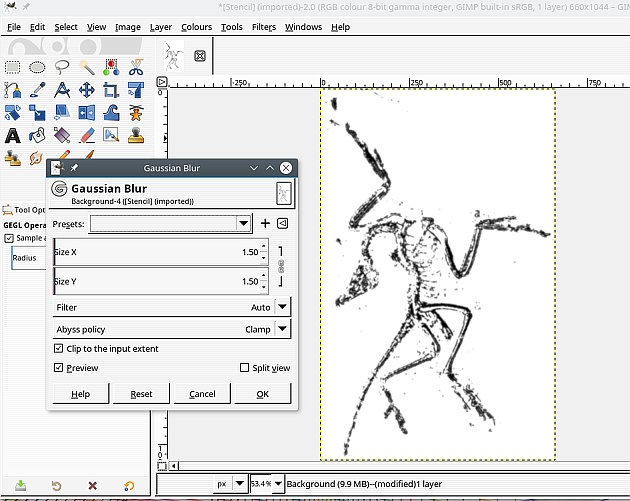The height and width of the screenshot is (501, 630).
Task: Activate the Crop tool
Action: tap(111, 90)
